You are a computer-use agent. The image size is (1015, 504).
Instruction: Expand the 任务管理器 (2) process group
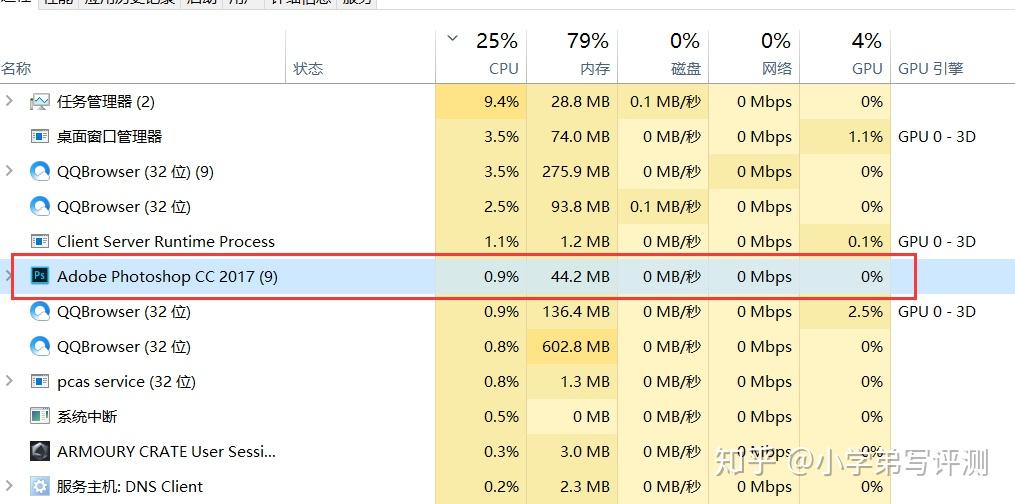coord(10,102)
